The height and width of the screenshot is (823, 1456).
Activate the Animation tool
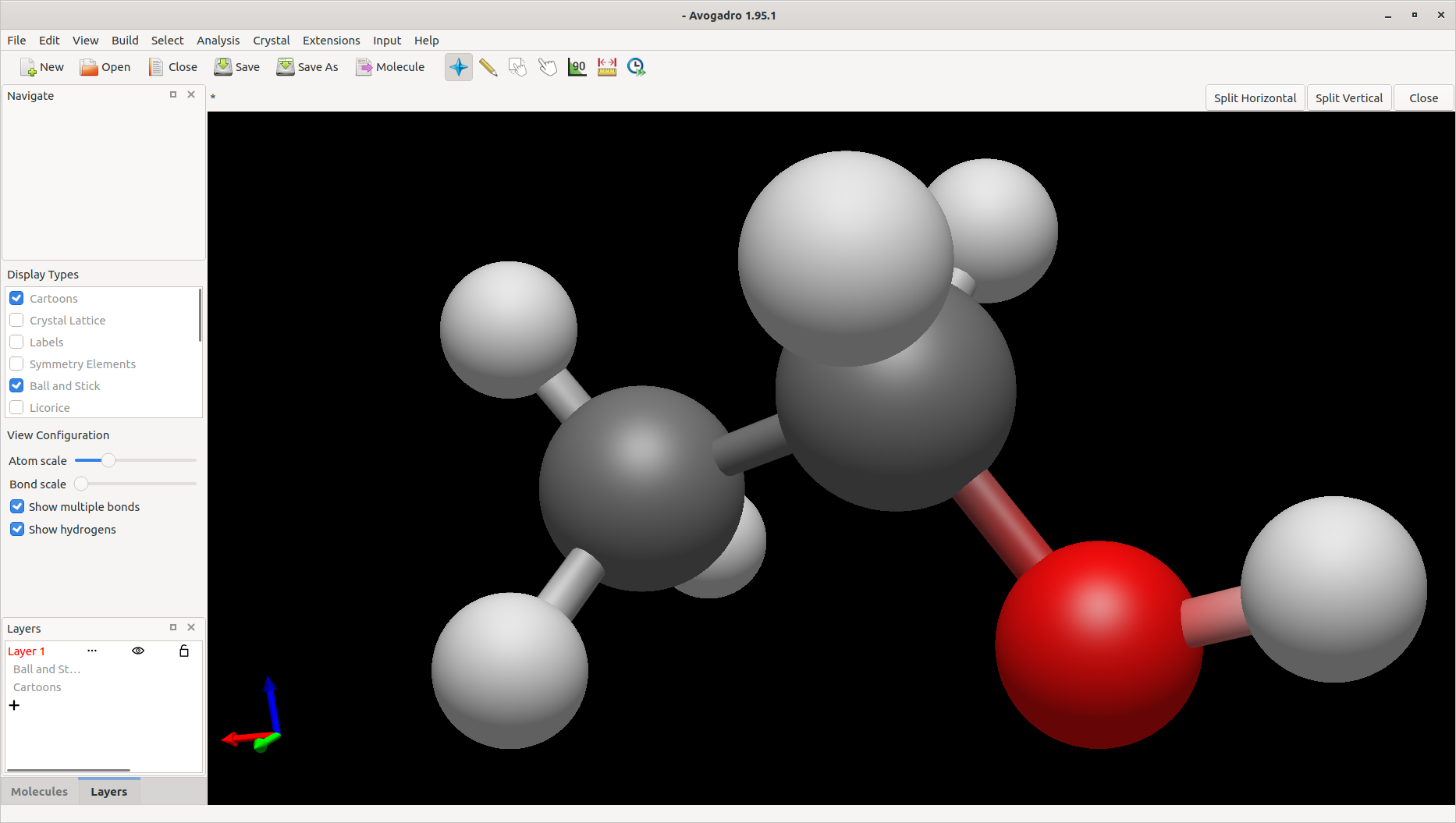click(636, 67)
